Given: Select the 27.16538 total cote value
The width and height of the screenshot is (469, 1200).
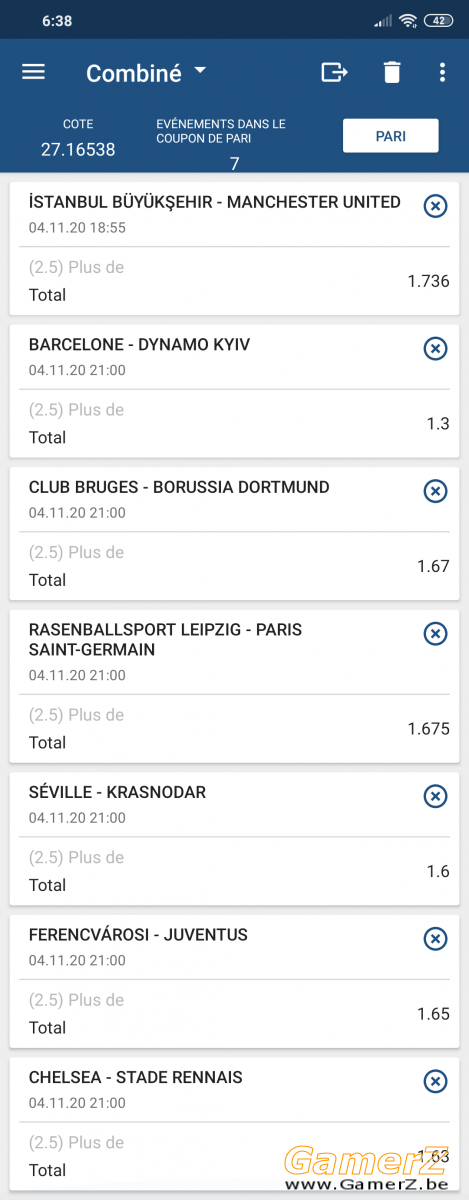Looking at the screenshot, I should coord(78,150).
